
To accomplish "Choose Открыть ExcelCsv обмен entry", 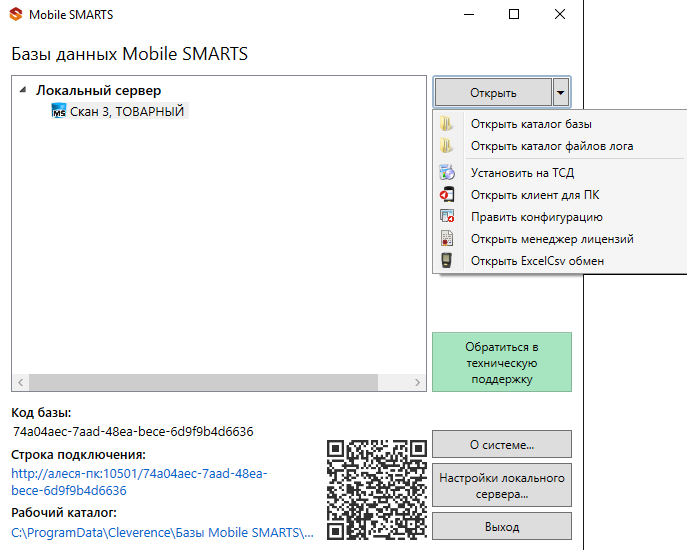I will click(x=560, y=261).
